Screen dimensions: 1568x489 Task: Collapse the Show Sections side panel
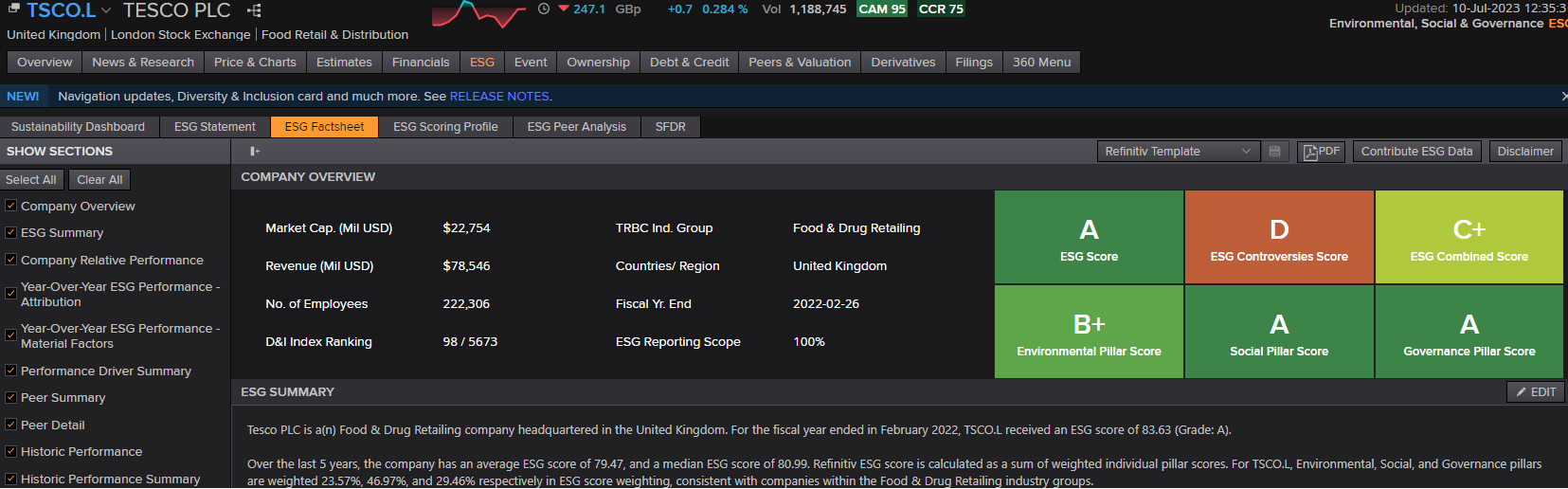255,152
